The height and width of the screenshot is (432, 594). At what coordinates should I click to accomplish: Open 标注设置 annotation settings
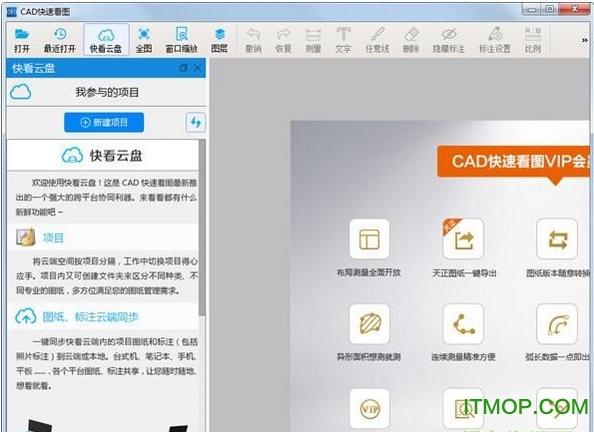click(x=495, y=40)
